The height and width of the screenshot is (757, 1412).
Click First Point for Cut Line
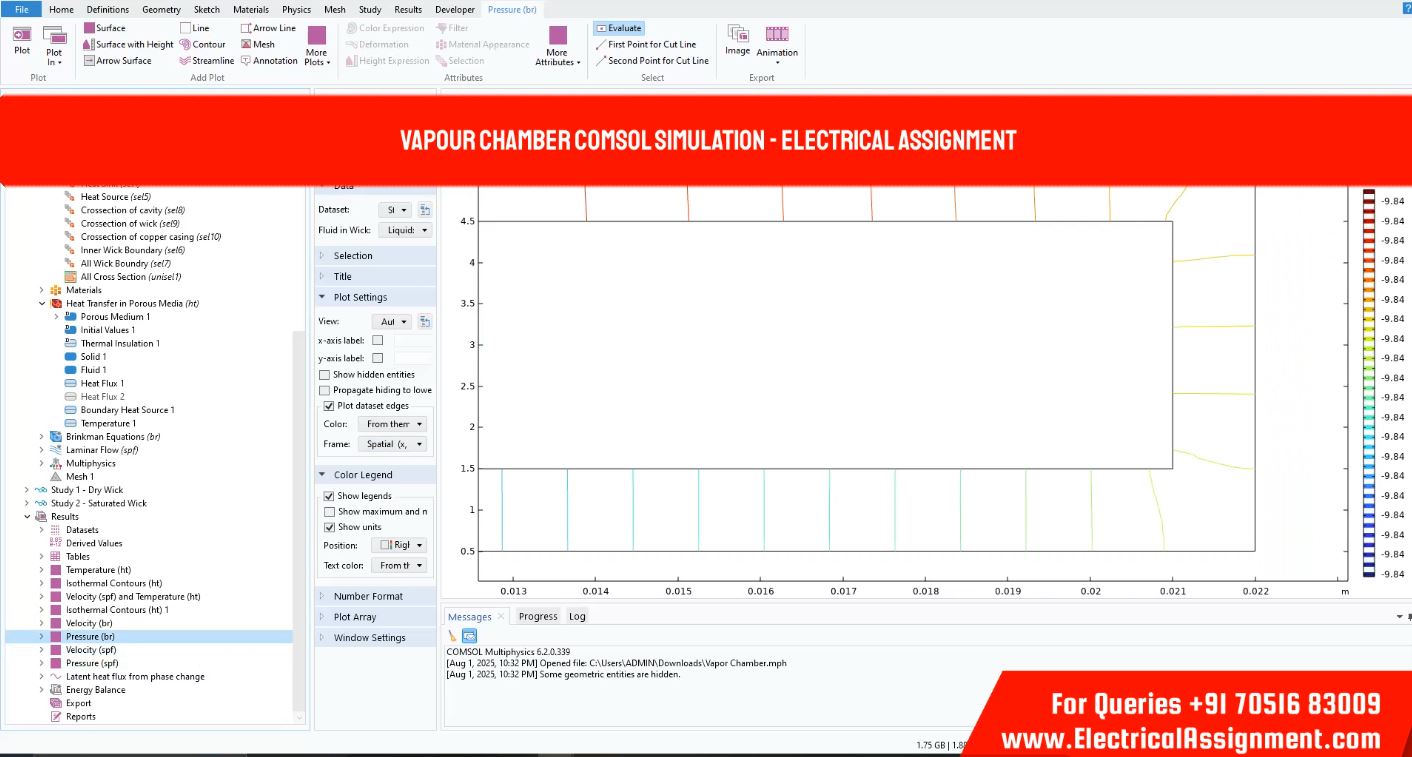click(x=651, y=44)
